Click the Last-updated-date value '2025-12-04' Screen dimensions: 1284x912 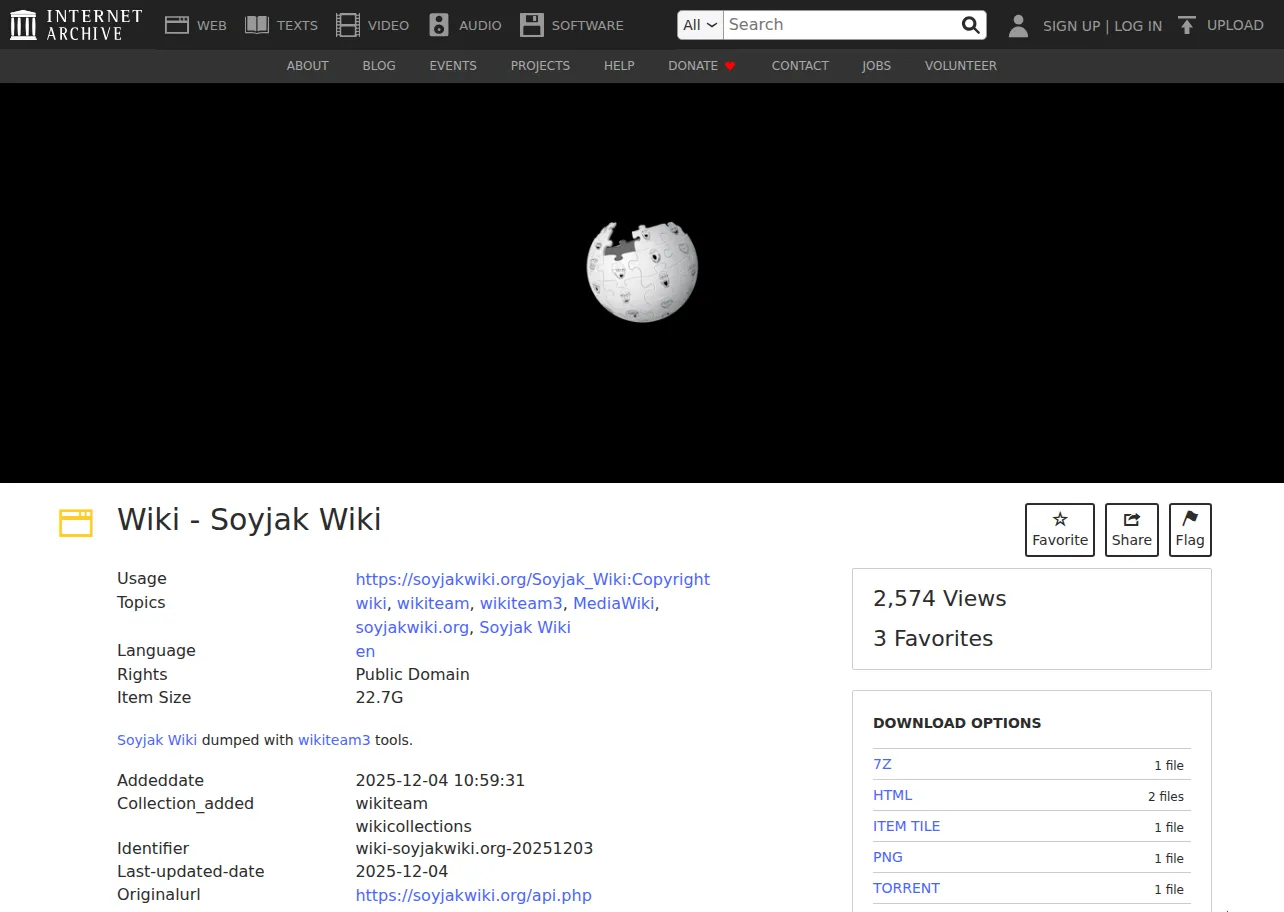coord(402,872)
